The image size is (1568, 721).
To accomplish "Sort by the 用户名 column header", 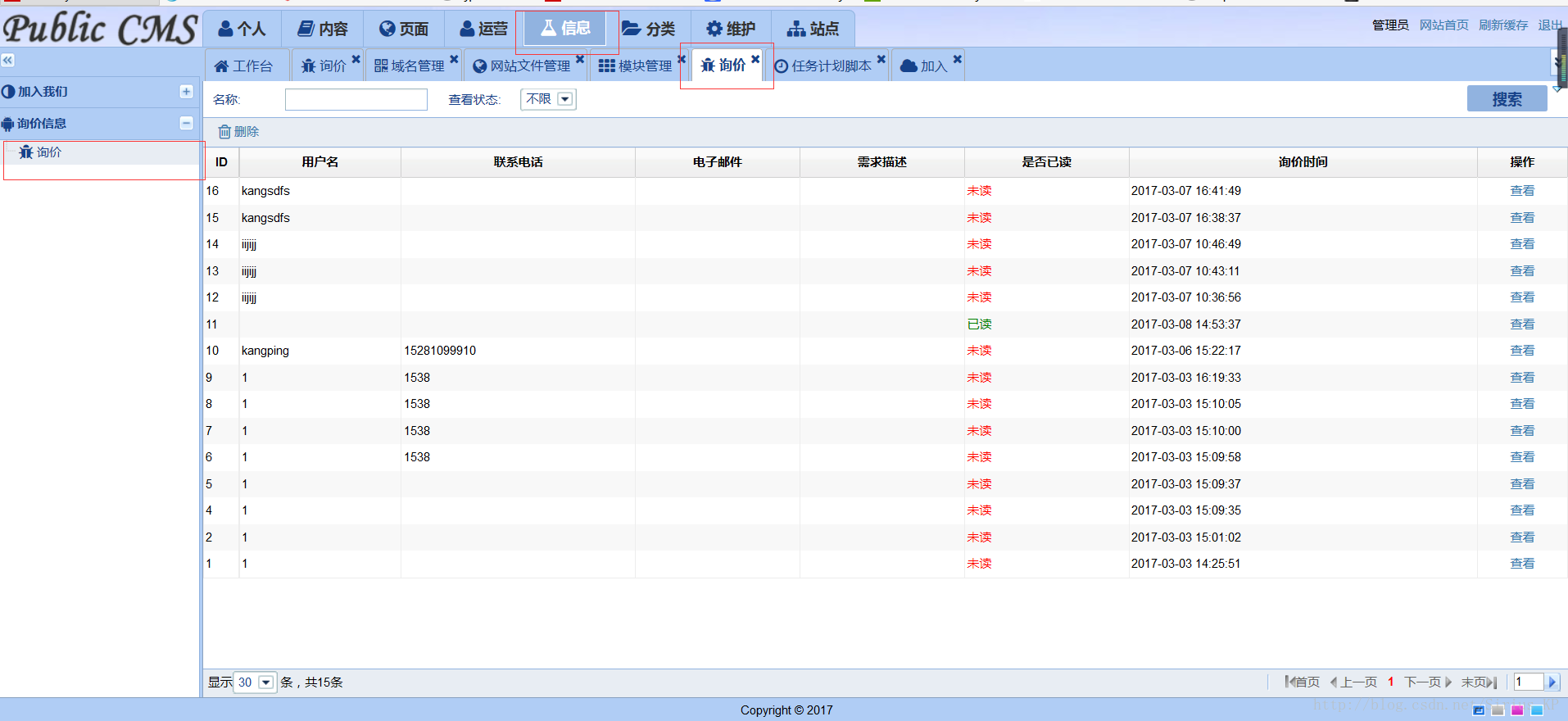I will click(x=319, y=162).
